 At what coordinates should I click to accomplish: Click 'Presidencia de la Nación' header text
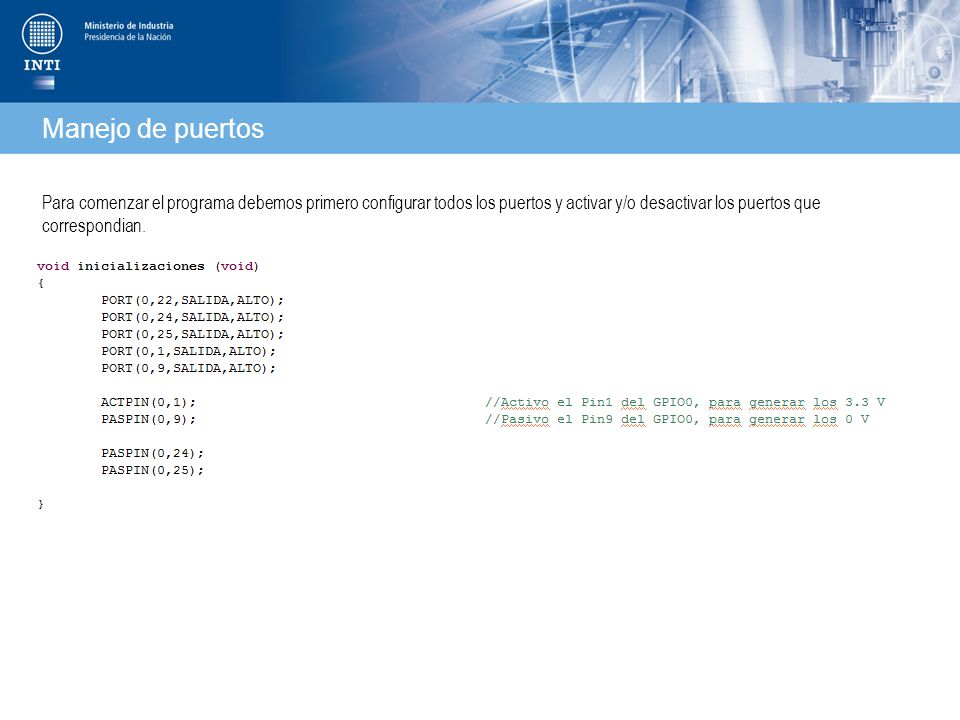(127, 37)
